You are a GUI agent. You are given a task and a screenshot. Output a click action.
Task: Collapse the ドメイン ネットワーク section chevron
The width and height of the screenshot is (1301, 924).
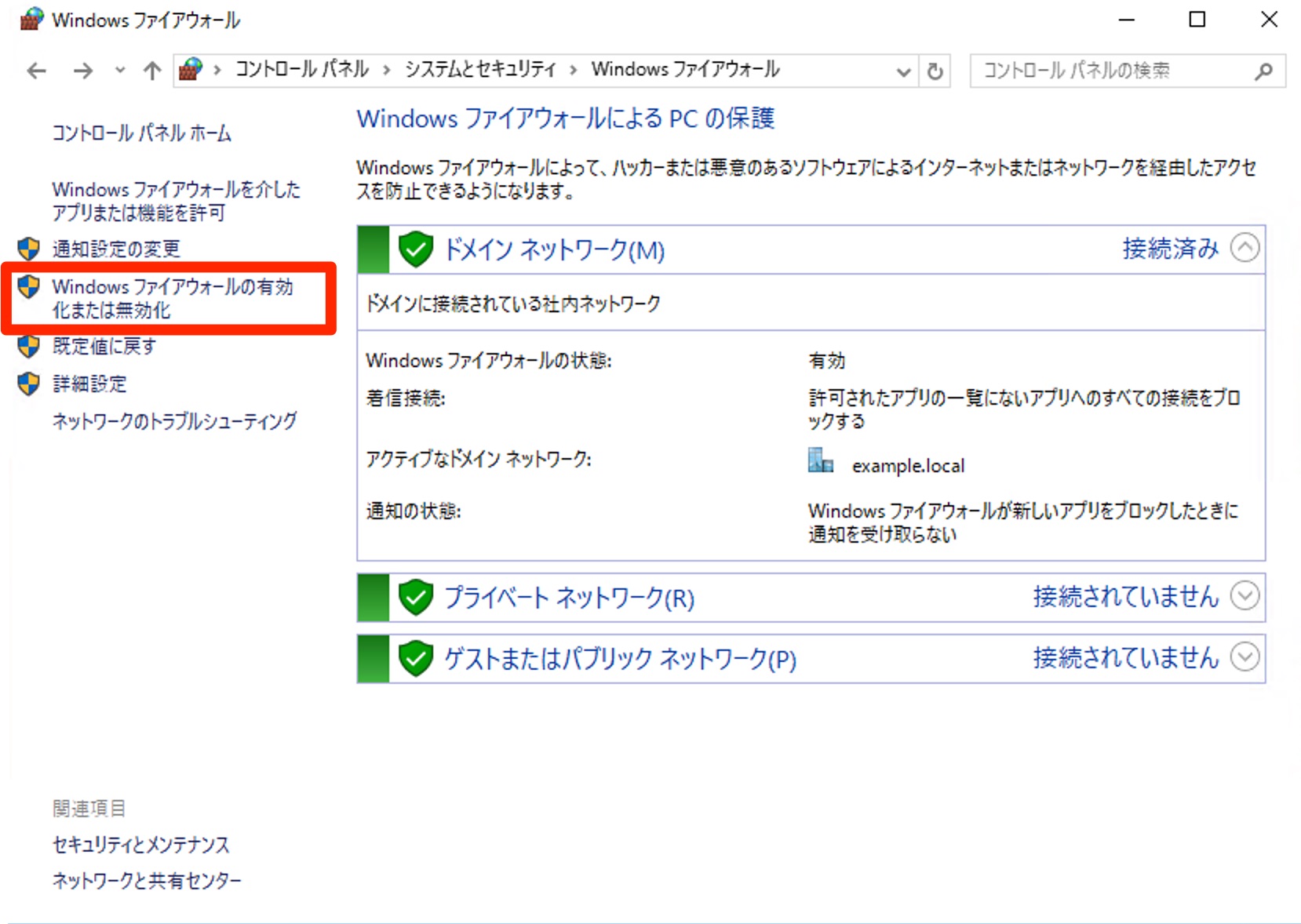pos(1245,248)
